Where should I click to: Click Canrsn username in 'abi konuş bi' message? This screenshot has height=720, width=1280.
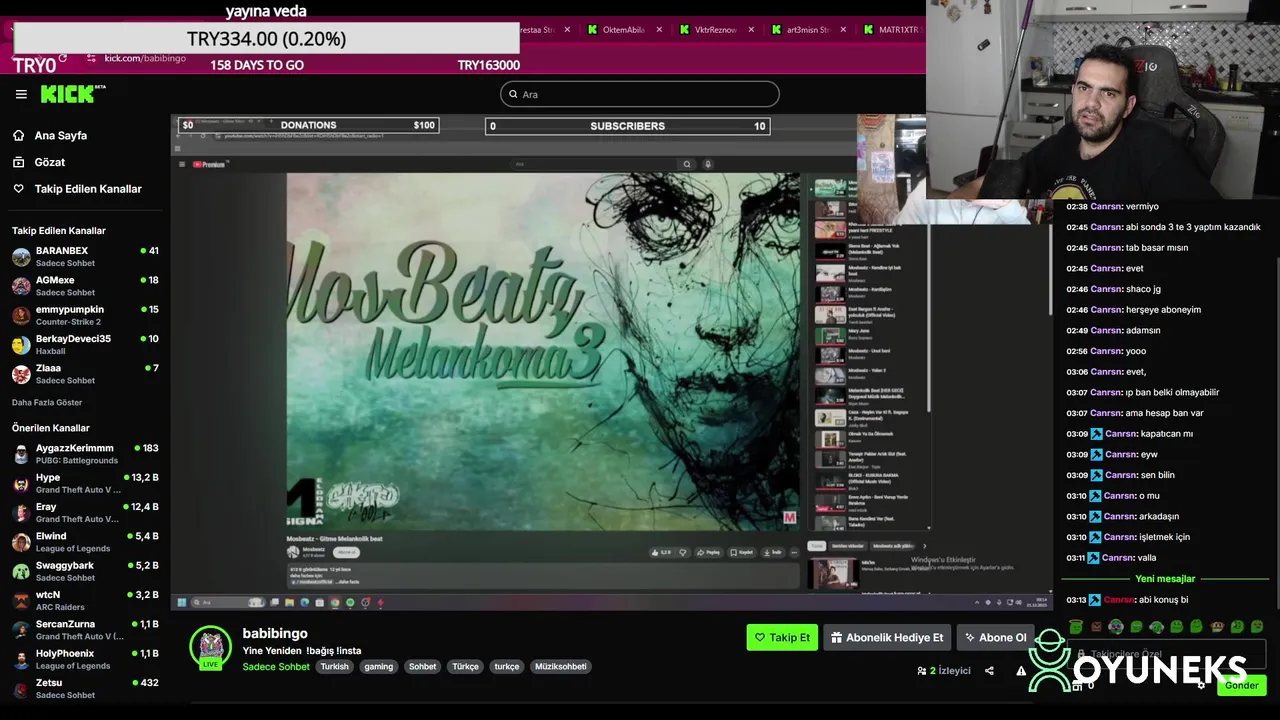pos(1120,600)
